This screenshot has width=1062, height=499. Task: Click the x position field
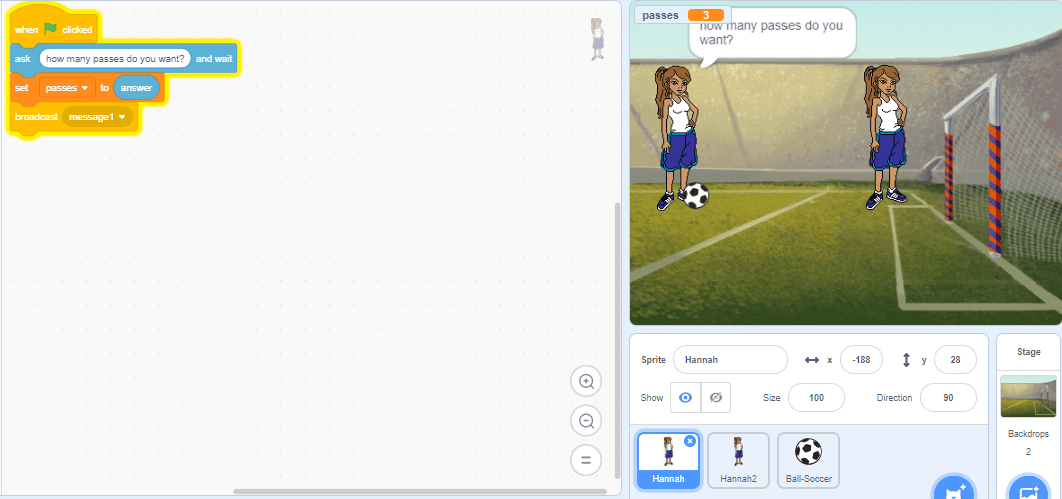click(x=860, y=359)
